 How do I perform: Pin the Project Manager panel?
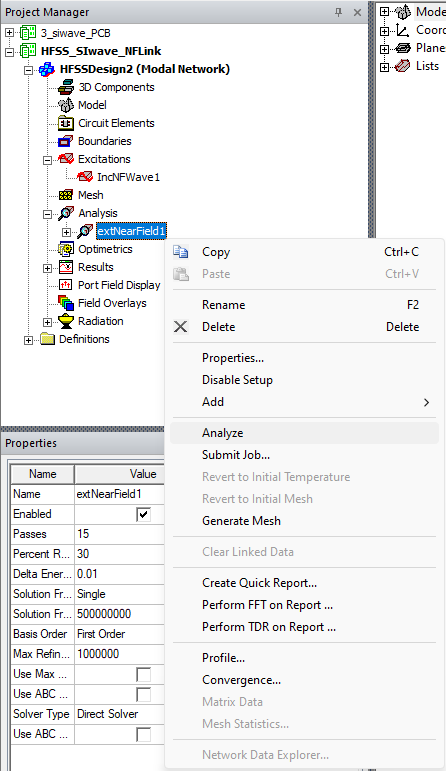[x=338, y=12]
